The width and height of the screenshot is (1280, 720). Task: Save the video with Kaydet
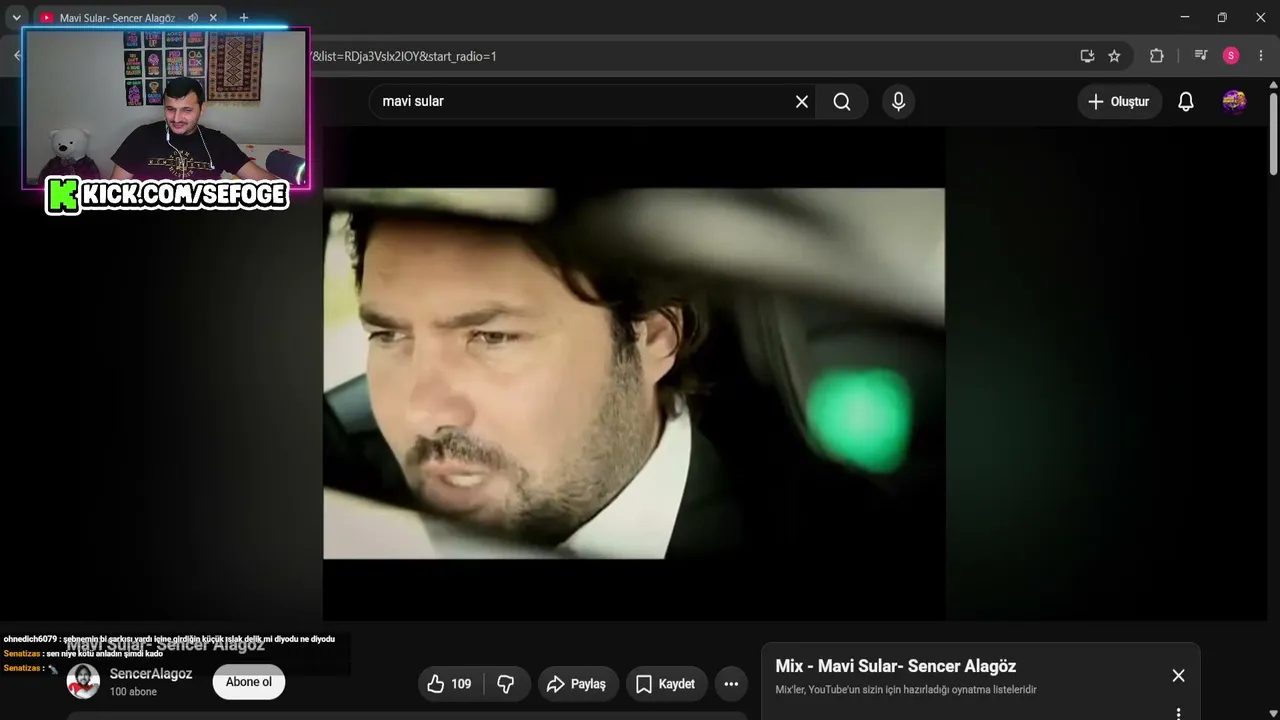[667, 684]
